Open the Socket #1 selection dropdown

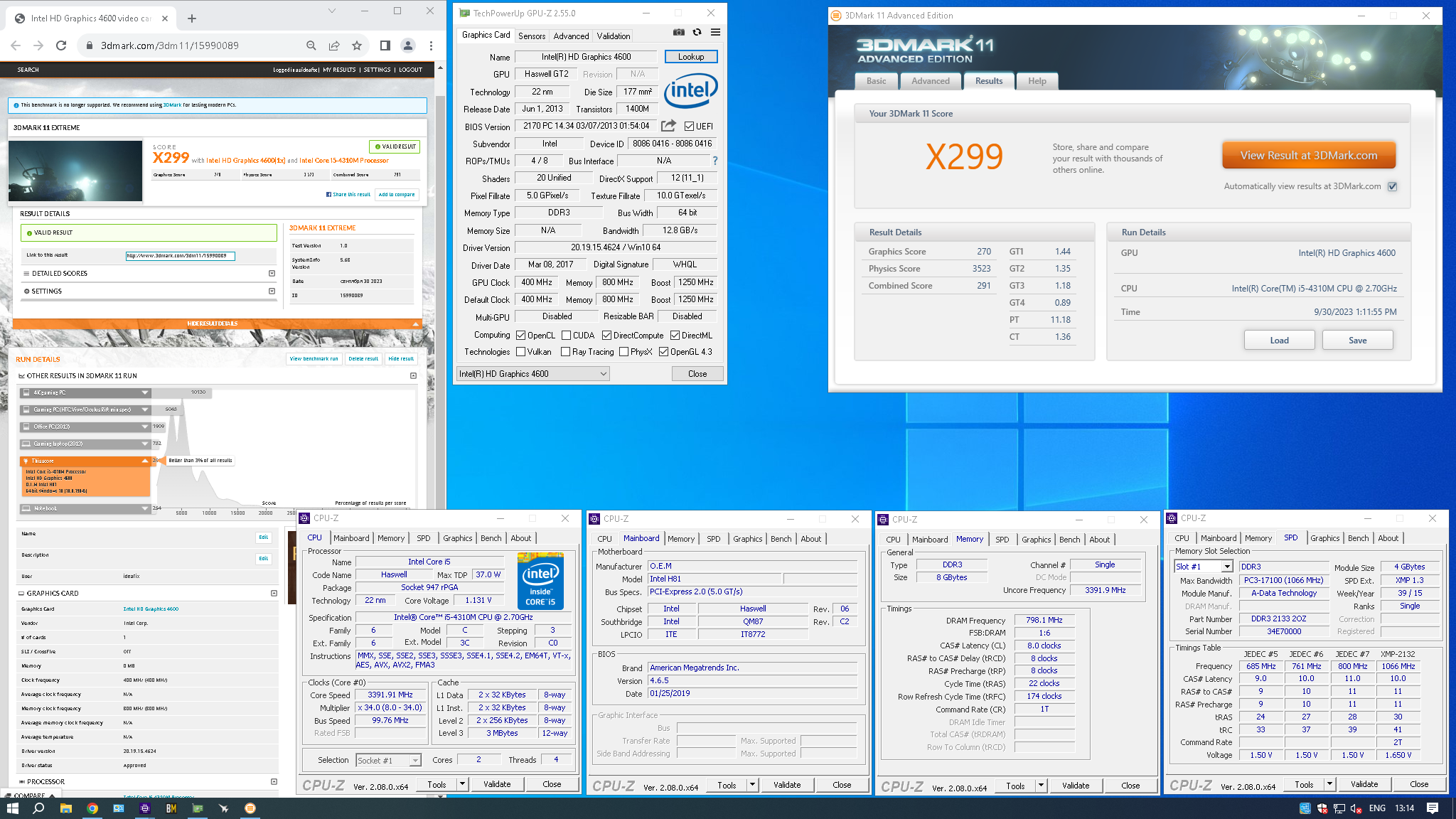(415, 761)
